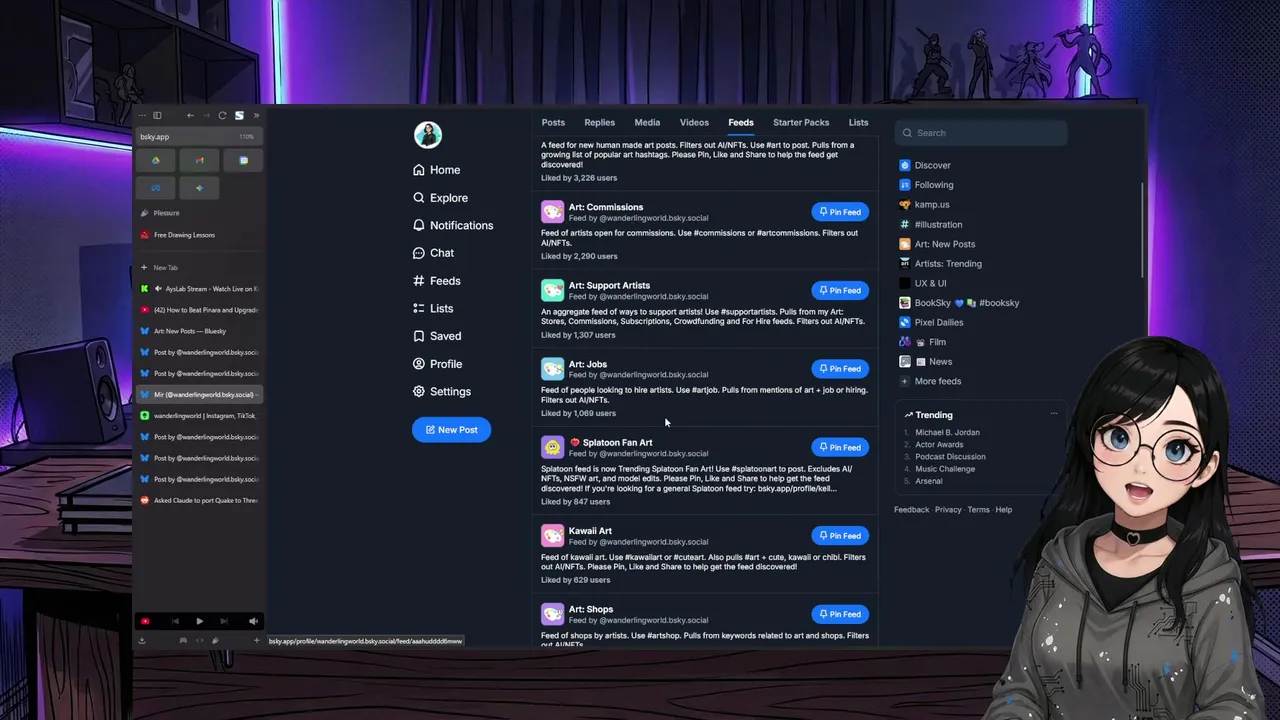Expand the browser toolbar overflow chevrons
Image resolution: width=1280 pixels, height=720 pixels.
coord(256,115)
